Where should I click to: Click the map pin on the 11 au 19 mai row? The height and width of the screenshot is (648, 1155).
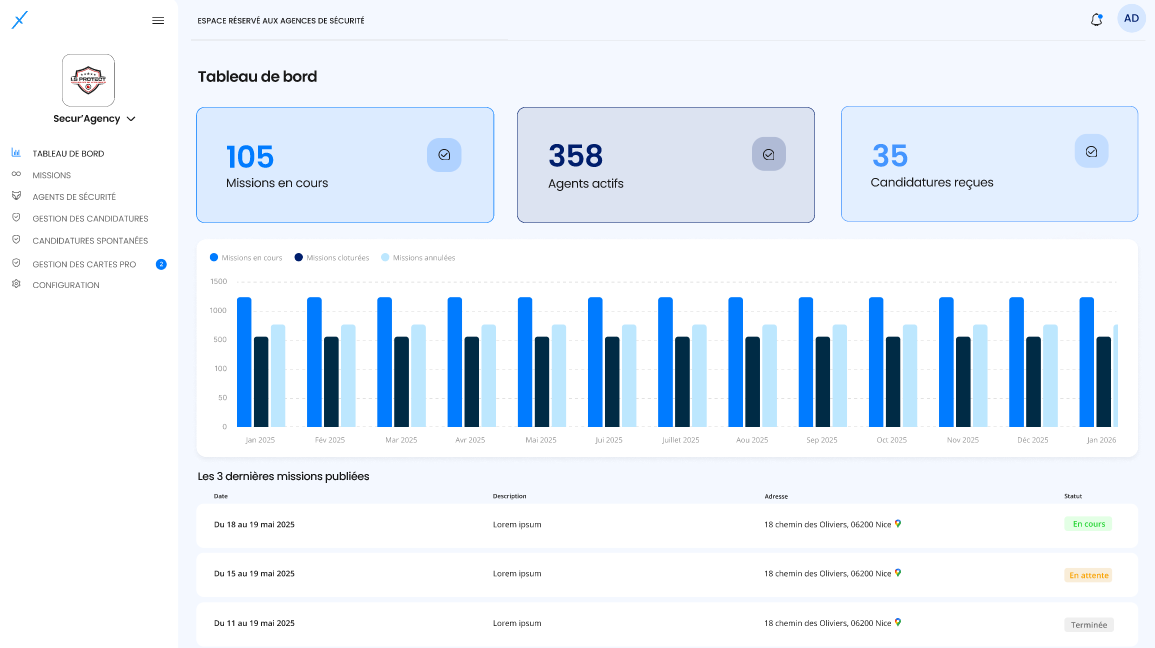tap(898, 622)
